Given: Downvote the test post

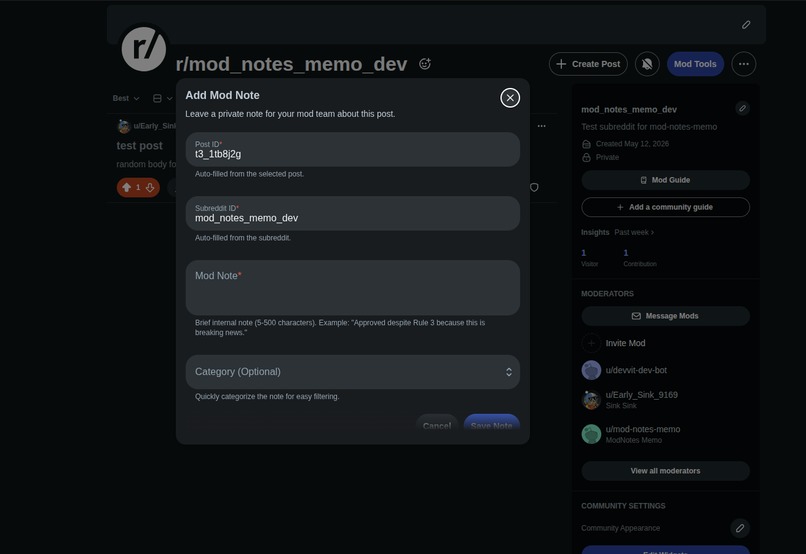Looking at the screenshot, I should [150, 188].
